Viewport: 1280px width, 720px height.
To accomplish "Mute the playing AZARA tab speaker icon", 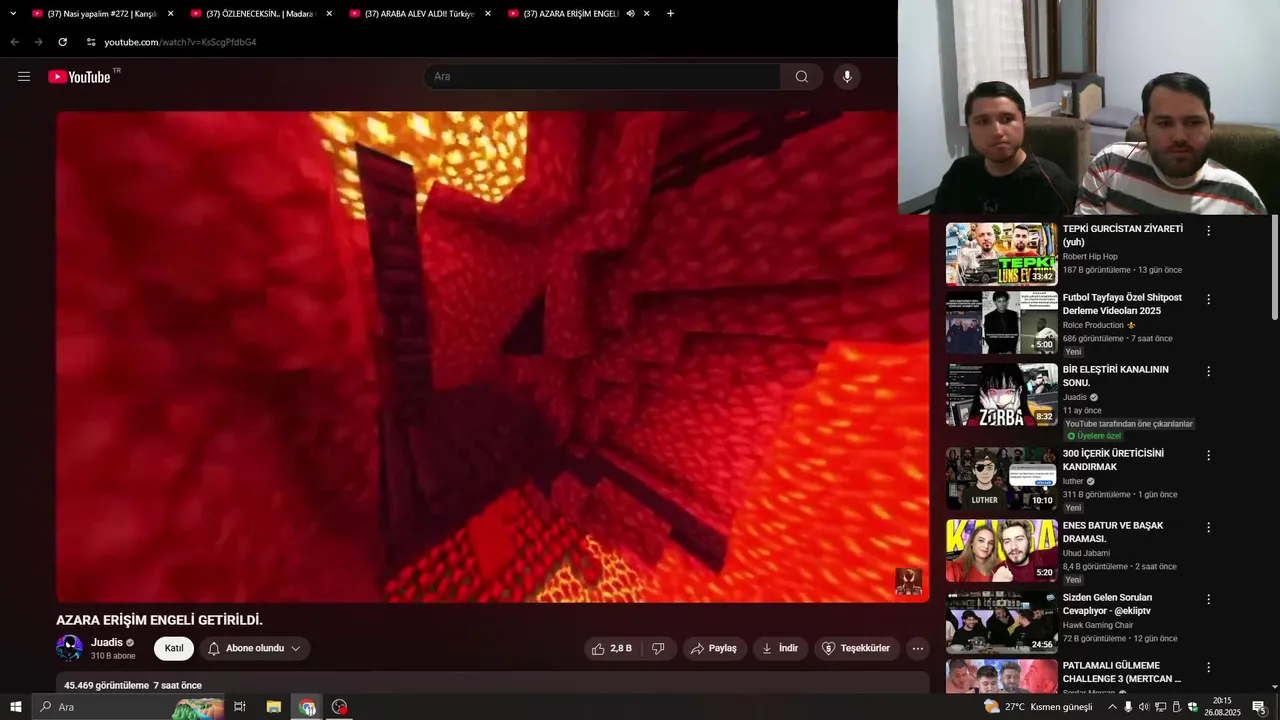I will tap(631, 13).
